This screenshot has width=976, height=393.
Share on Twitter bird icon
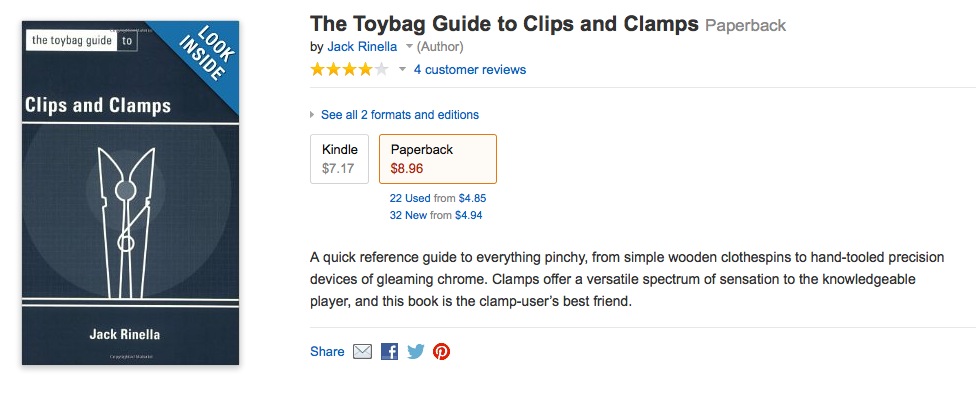click(416, 352)
